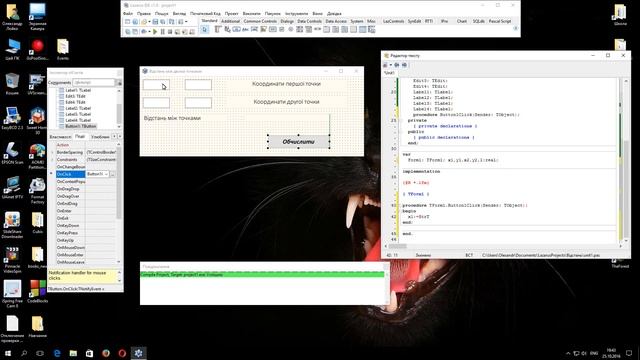
Task: Pause program execution in Lazarus toolbar
Action: point(163,31)
